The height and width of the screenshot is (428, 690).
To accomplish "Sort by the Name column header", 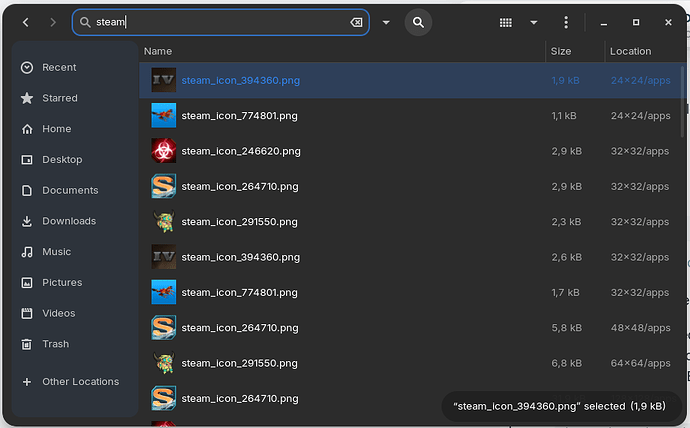I will click(158, 51).
